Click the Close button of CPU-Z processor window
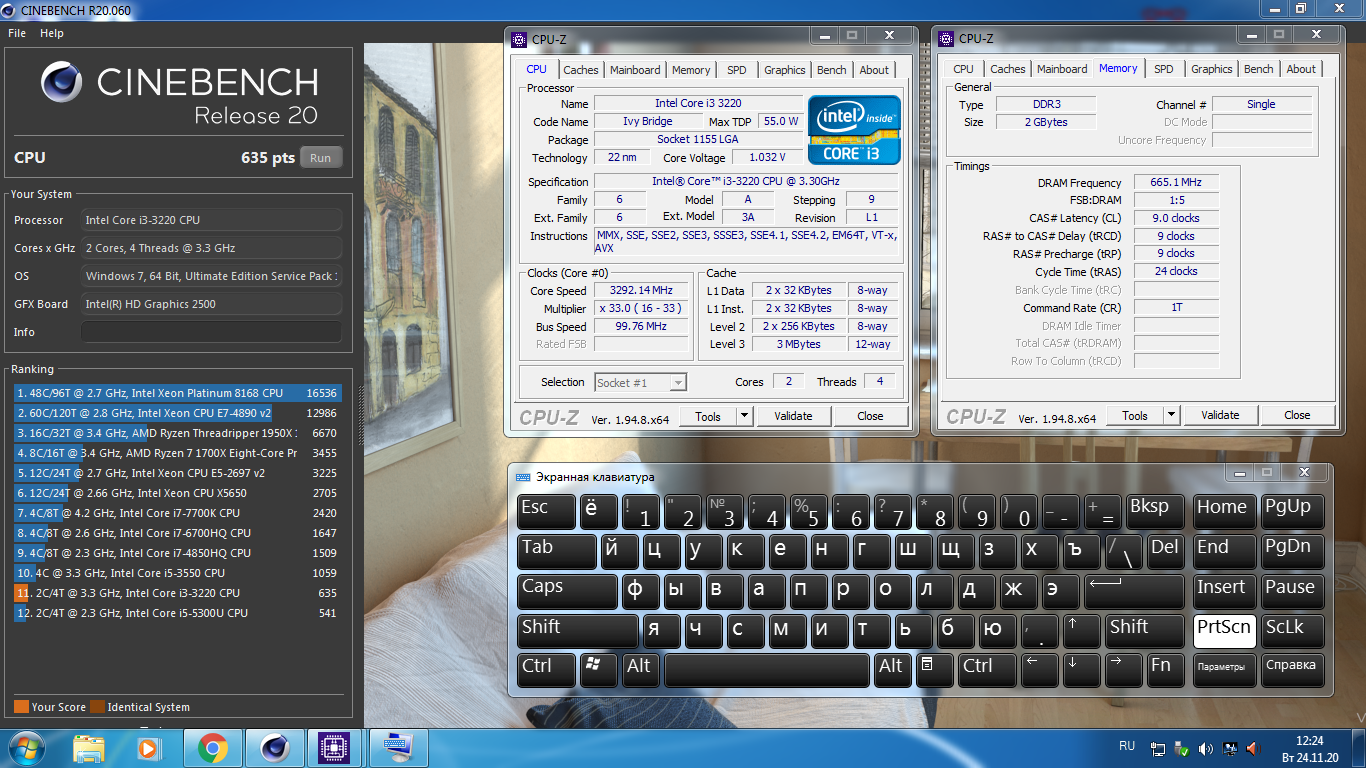1366x768 pixels. point(870,416)
